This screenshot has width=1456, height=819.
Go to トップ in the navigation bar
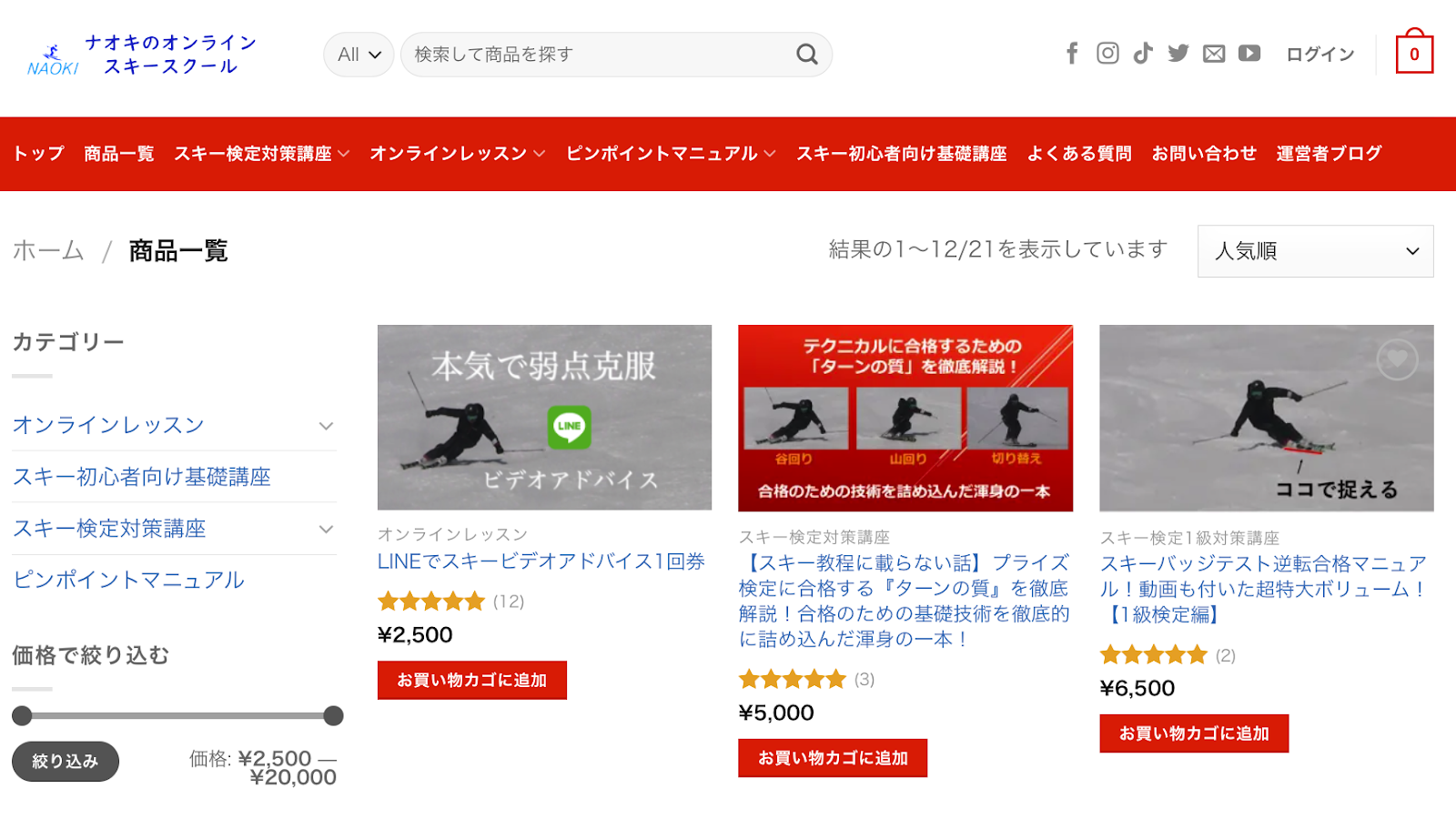[x=38, y=154]
